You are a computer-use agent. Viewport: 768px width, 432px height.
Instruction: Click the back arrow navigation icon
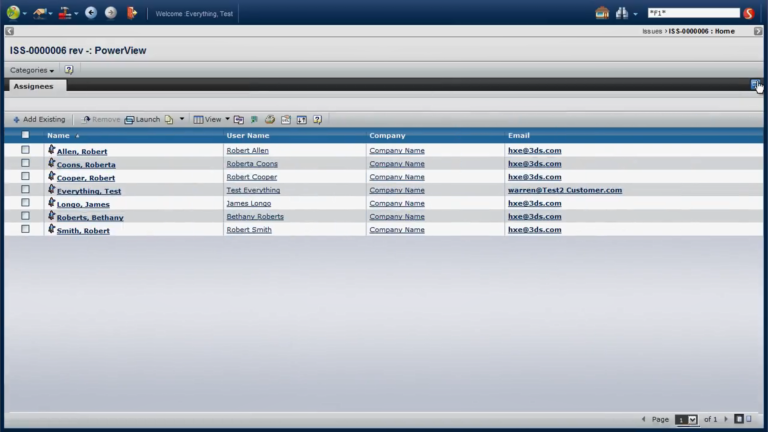coord(91,13)
